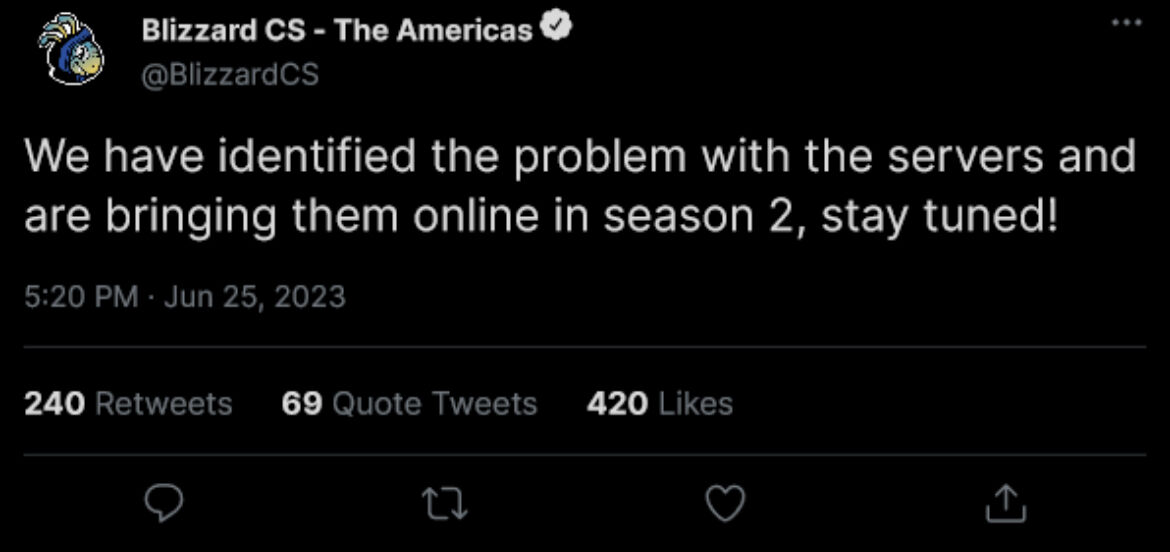Like the tweet with the heart icon
1170x552 pixels.
[x=725, y=506]
